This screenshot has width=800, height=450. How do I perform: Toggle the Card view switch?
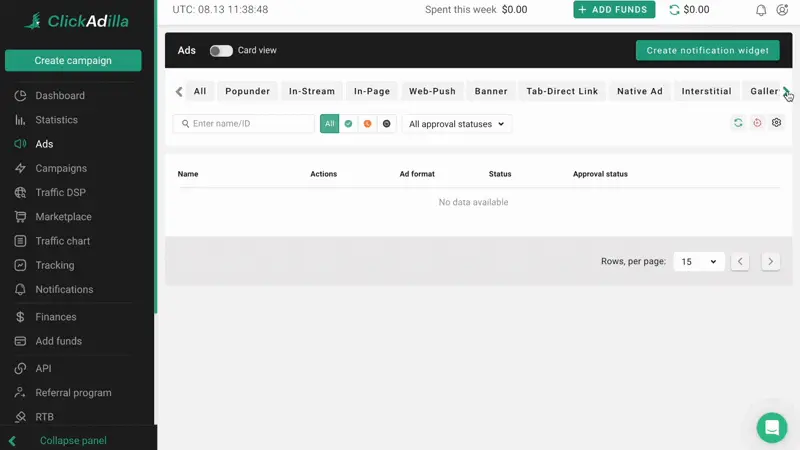pos(221,50)
